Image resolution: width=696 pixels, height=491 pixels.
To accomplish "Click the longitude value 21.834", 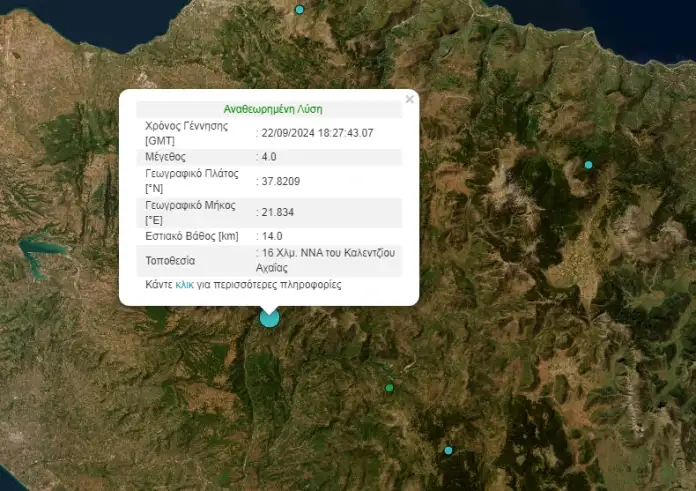I will (277, 212).
